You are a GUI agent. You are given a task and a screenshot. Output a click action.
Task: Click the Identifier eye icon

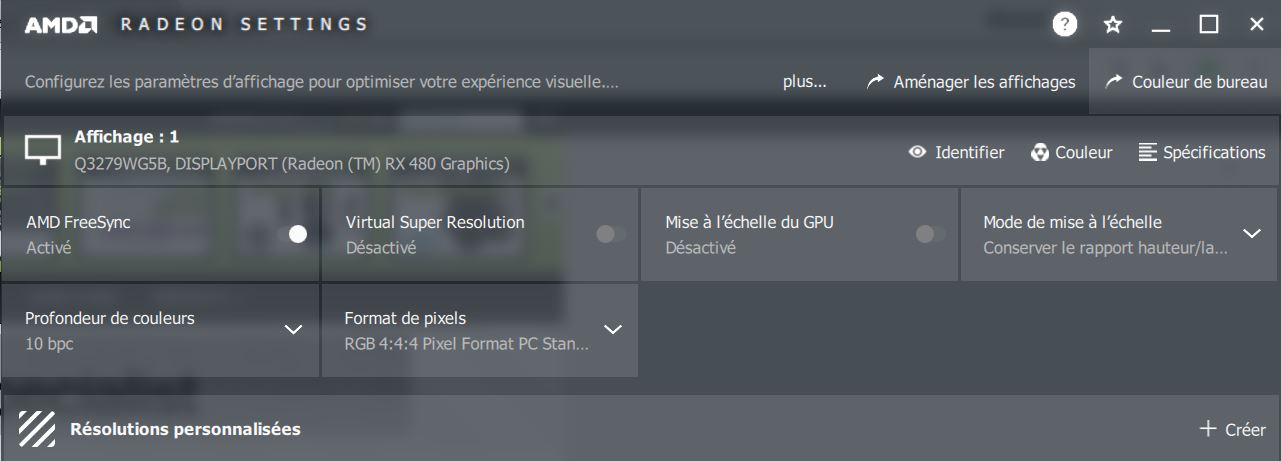click(917, 152)
